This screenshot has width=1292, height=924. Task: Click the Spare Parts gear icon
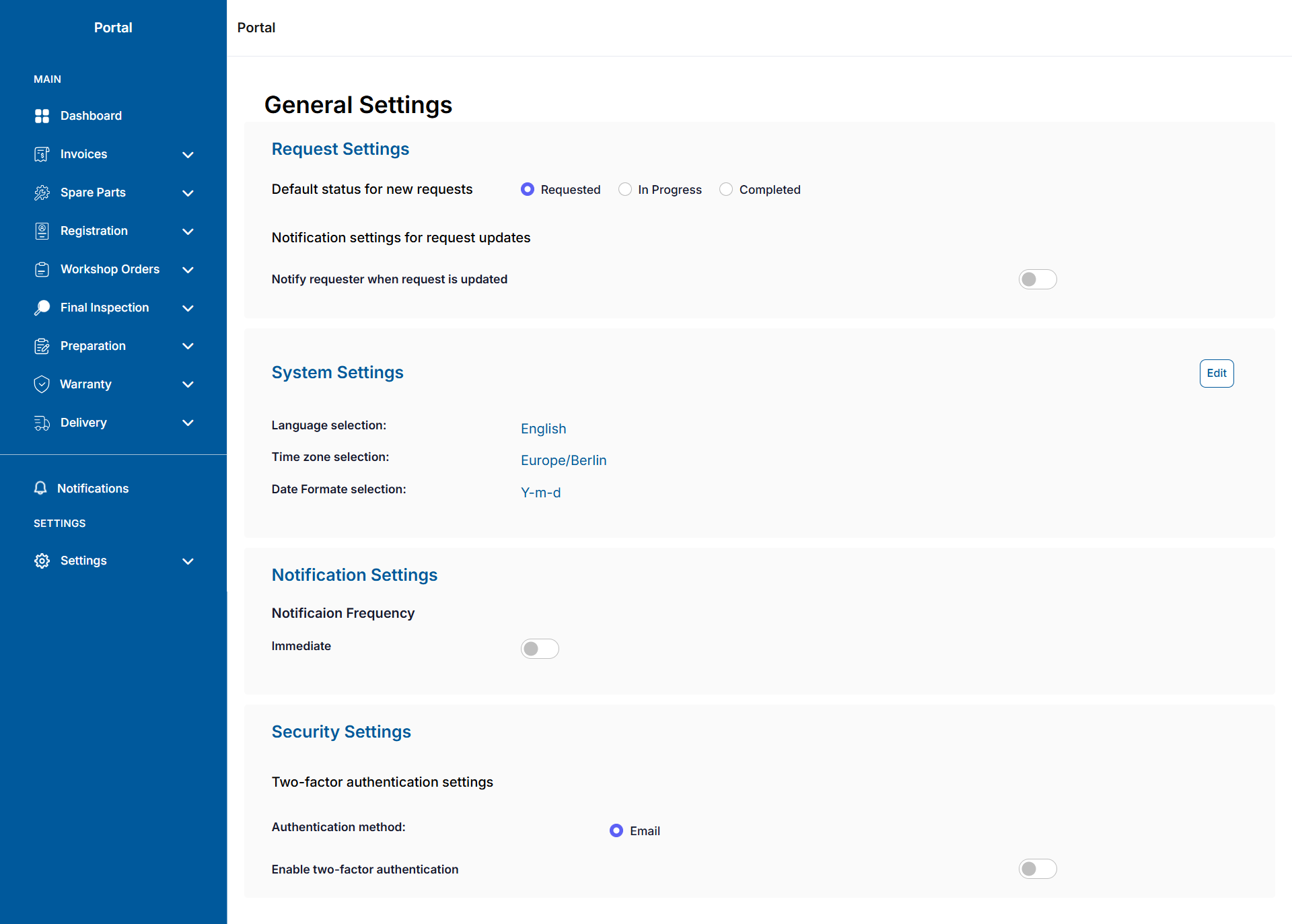click(42, 192)
